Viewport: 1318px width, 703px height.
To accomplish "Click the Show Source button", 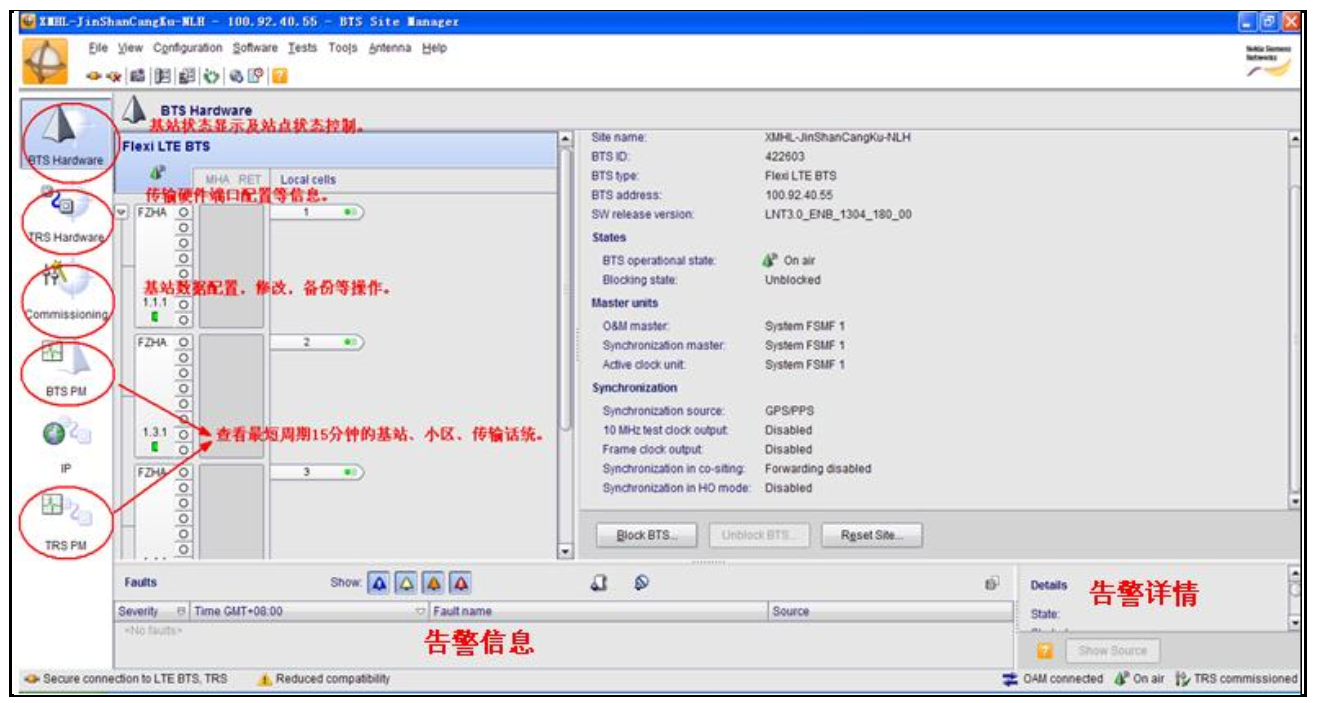I will (1112, 651).
